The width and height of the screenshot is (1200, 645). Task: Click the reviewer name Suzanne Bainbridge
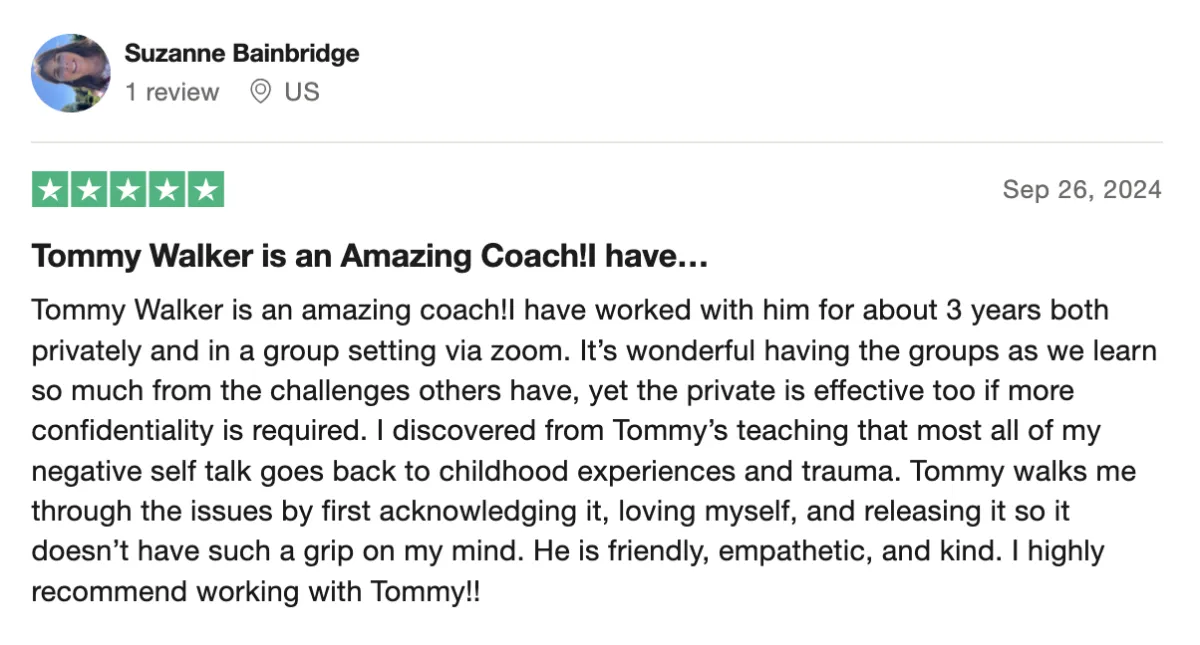point(242,54)
